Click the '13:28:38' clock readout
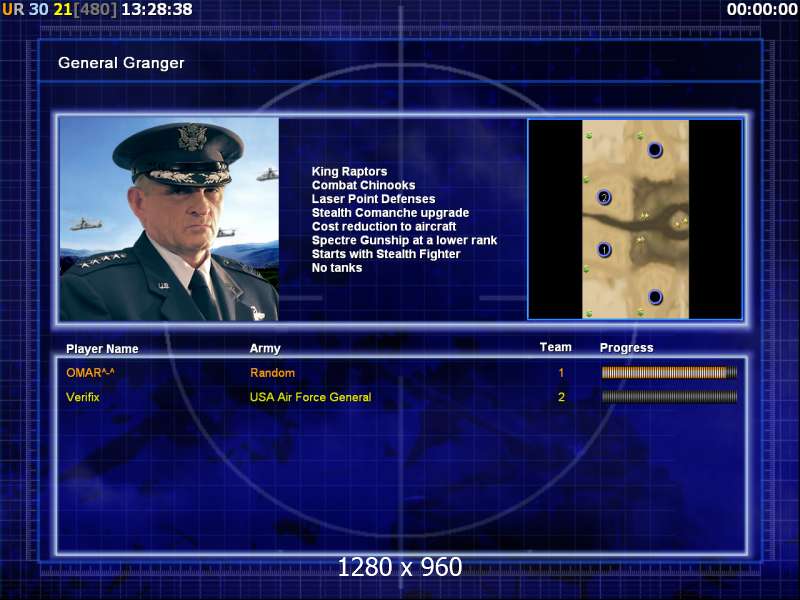This screenshot has width=800, height=600. 157,9
